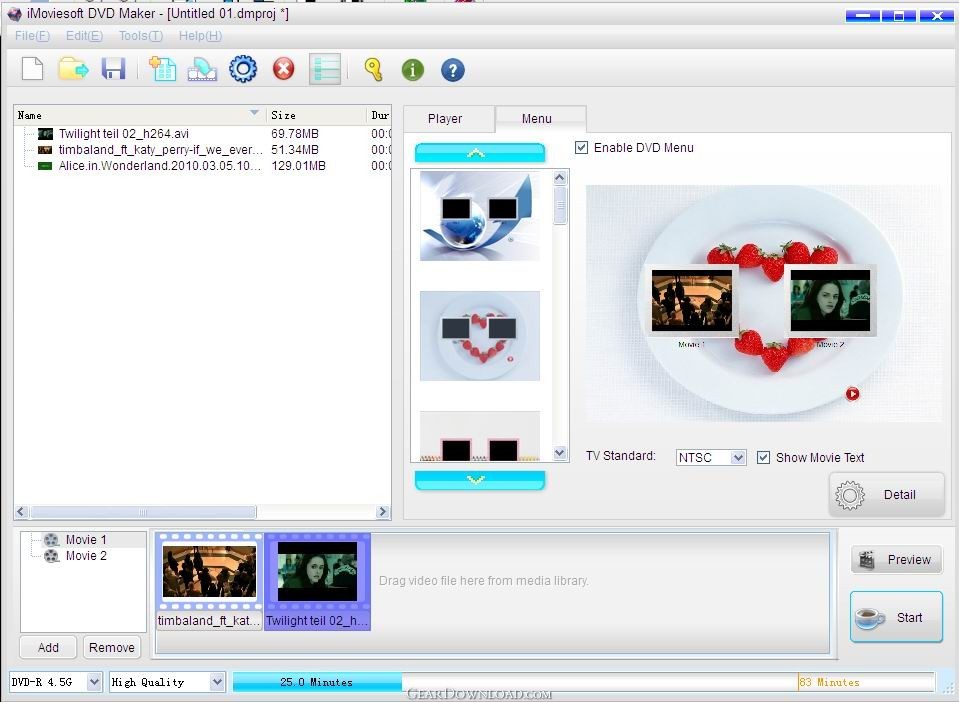Open project with the folder icon
This screenshot has width=959, height=702.
(73, 68)
